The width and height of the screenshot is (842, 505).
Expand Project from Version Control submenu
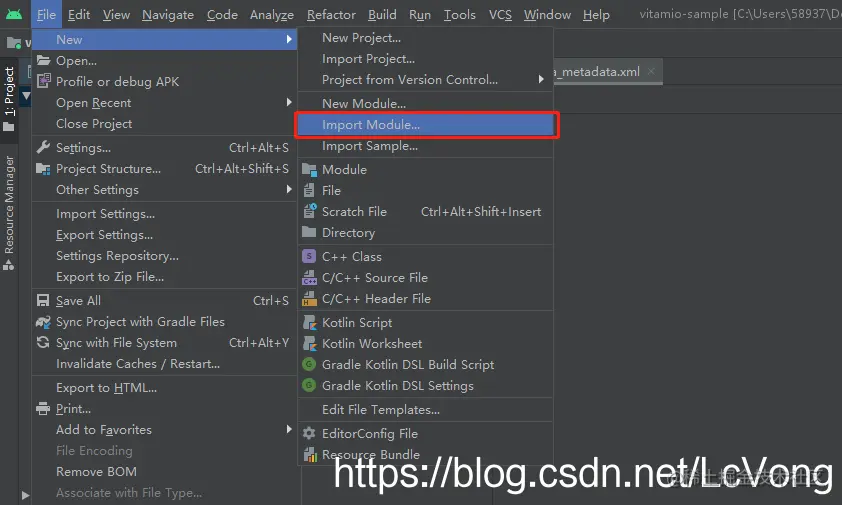[541, 80]
